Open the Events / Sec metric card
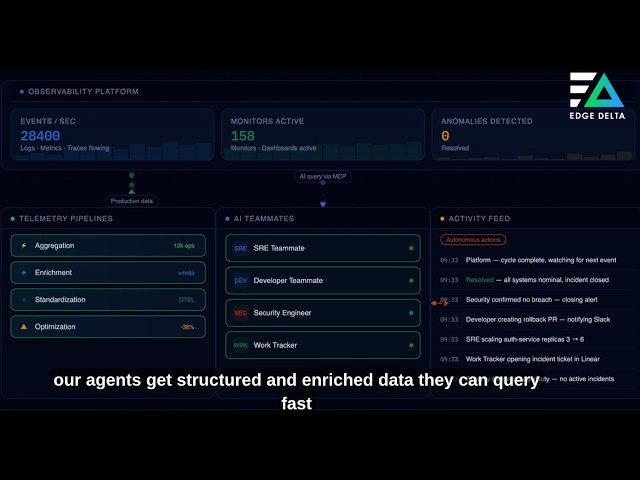 (112, 135)
